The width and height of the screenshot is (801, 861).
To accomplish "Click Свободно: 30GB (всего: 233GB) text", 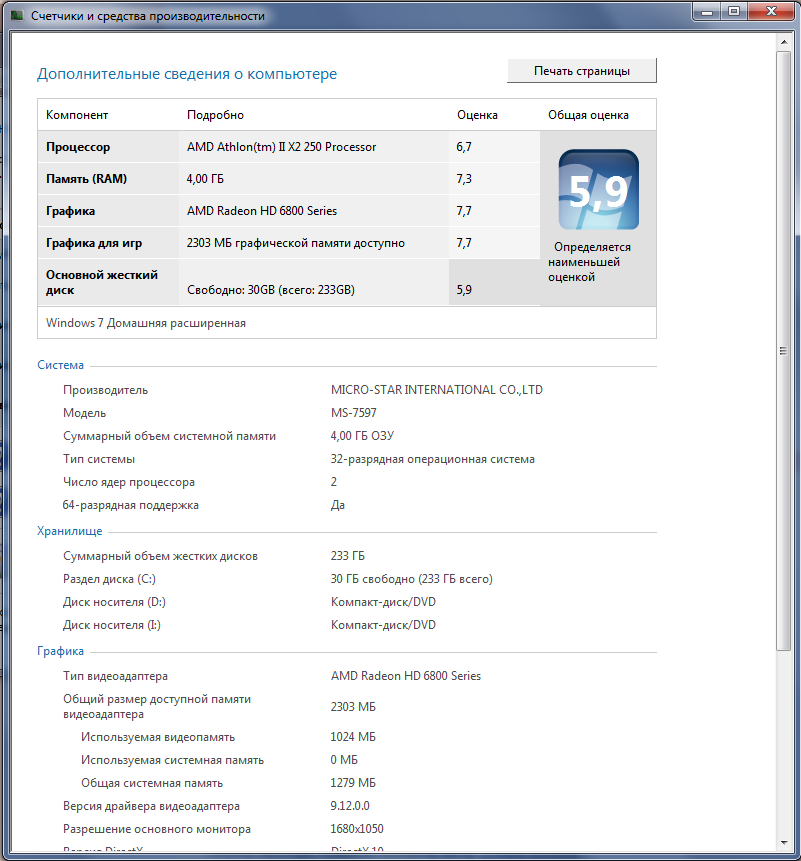I will click(x=271, y=290).
